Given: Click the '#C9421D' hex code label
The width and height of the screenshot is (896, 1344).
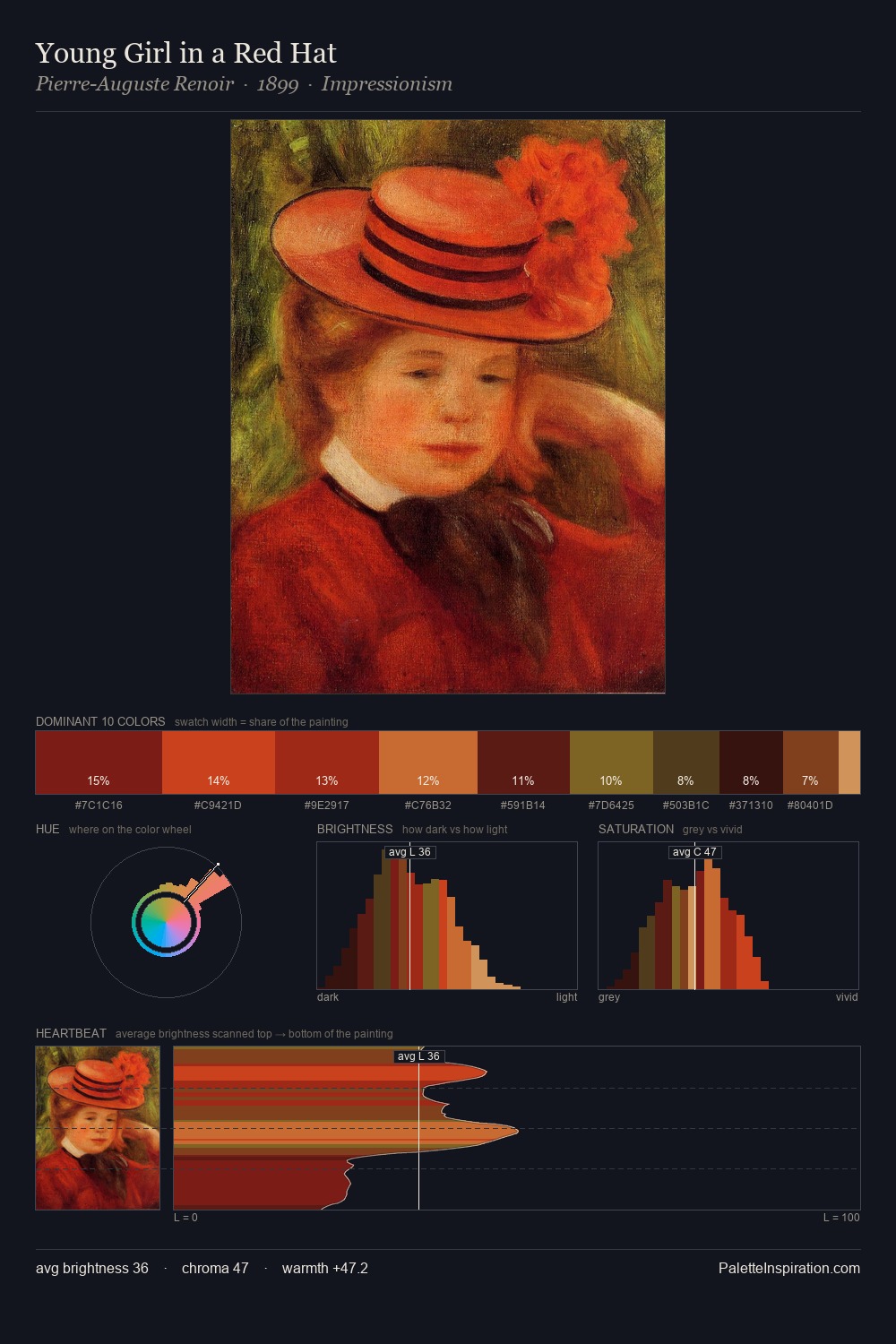Looking at the screenshot, I should [x=218, y=806].
